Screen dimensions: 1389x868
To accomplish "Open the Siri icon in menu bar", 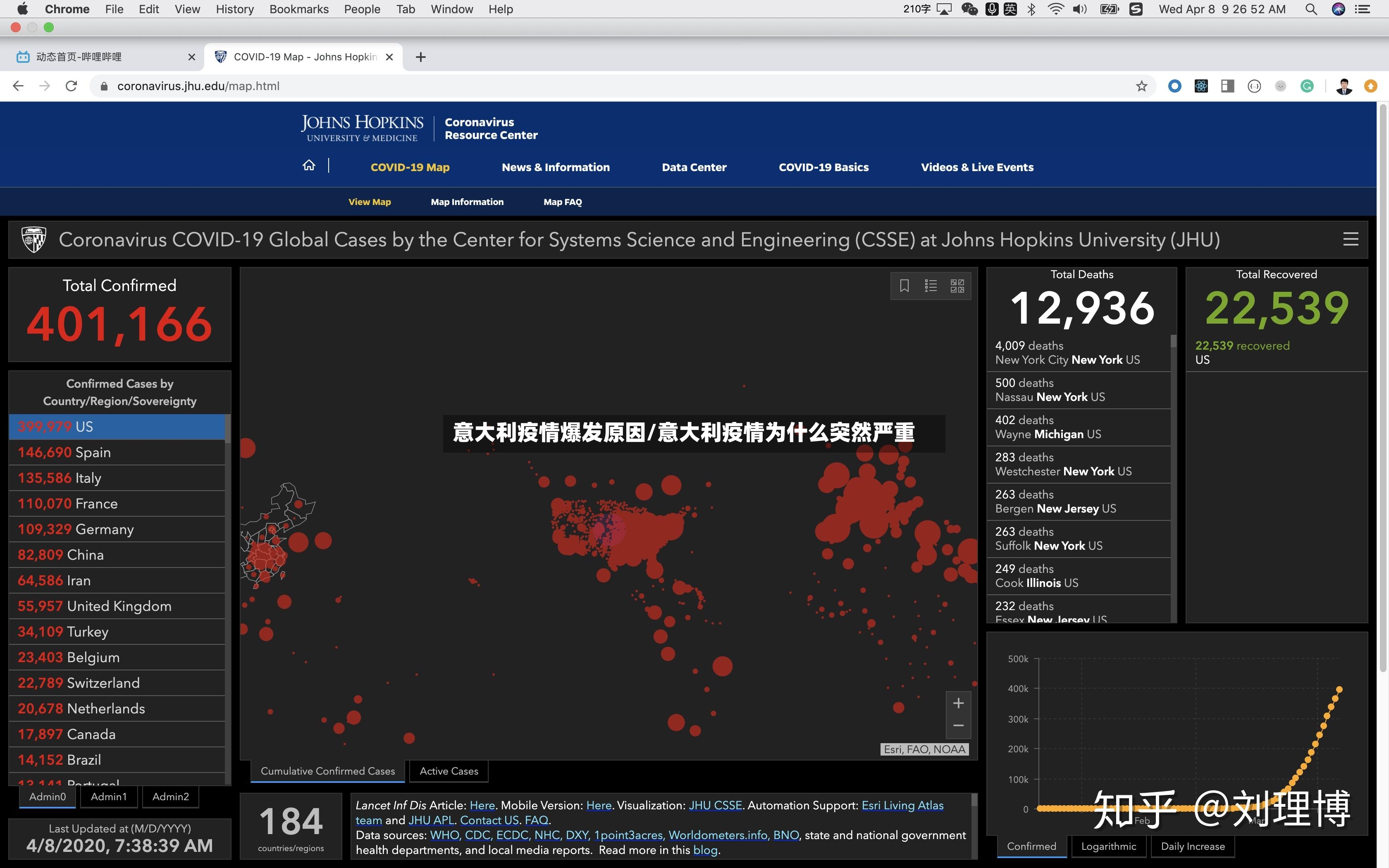I will coord(1339,9).
